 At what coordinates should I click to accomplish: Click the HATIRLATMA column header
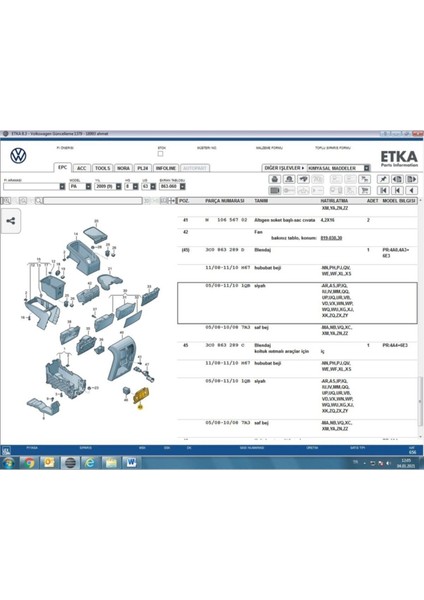click(x=334, y=201)
